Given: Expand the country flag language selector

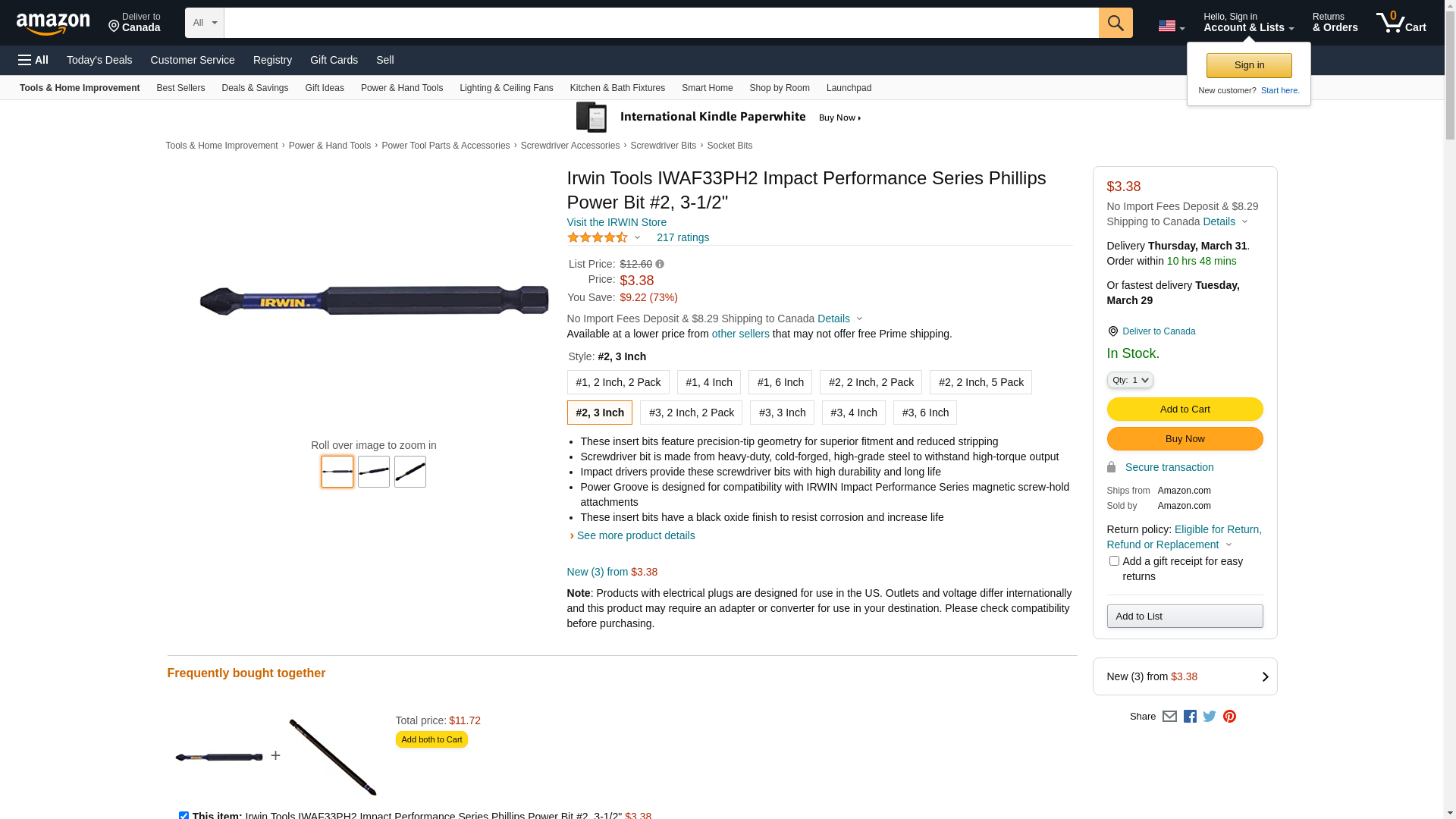Looking at the screenshot, I should click(x=1171, y=27).
